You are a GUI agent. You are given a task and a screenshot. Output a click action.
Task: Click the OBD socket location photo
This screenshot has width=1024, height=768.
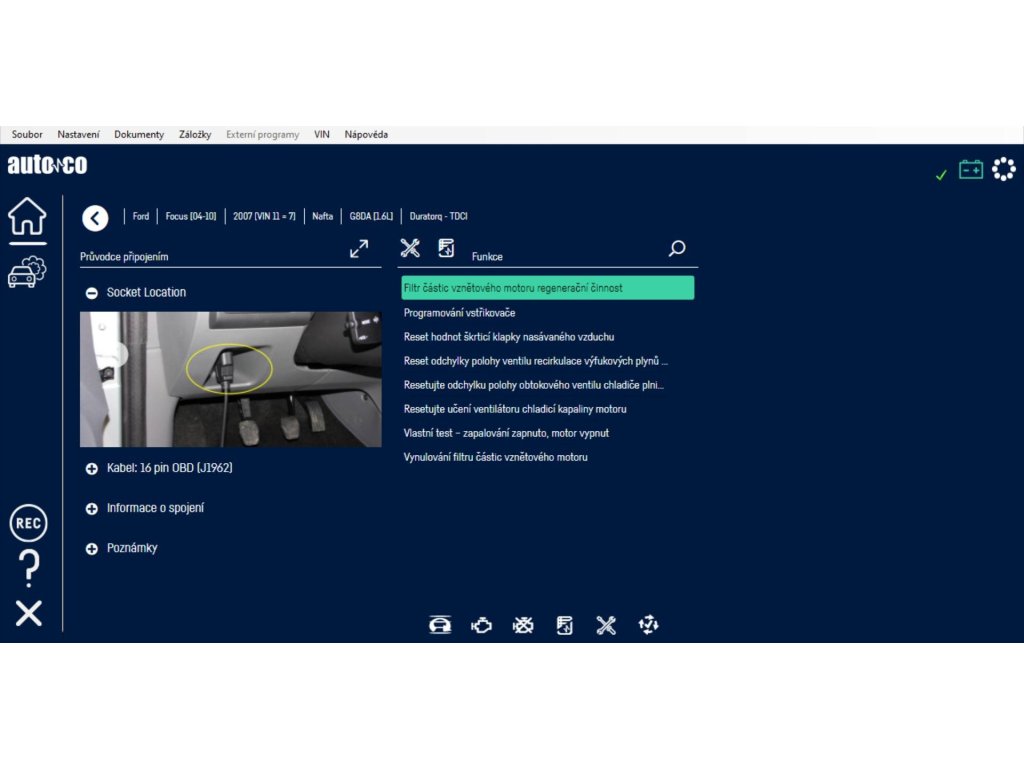click(230, 379)
